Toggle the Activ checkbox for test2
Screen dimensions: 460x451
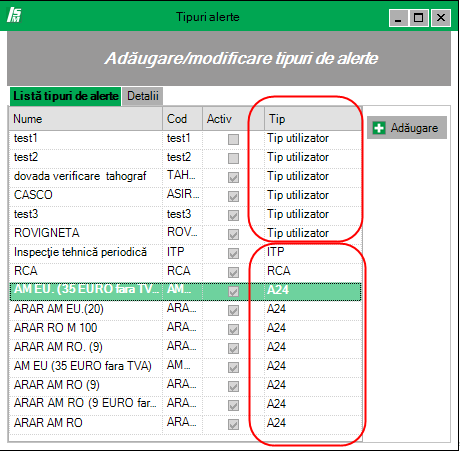(x=233, y=158)
